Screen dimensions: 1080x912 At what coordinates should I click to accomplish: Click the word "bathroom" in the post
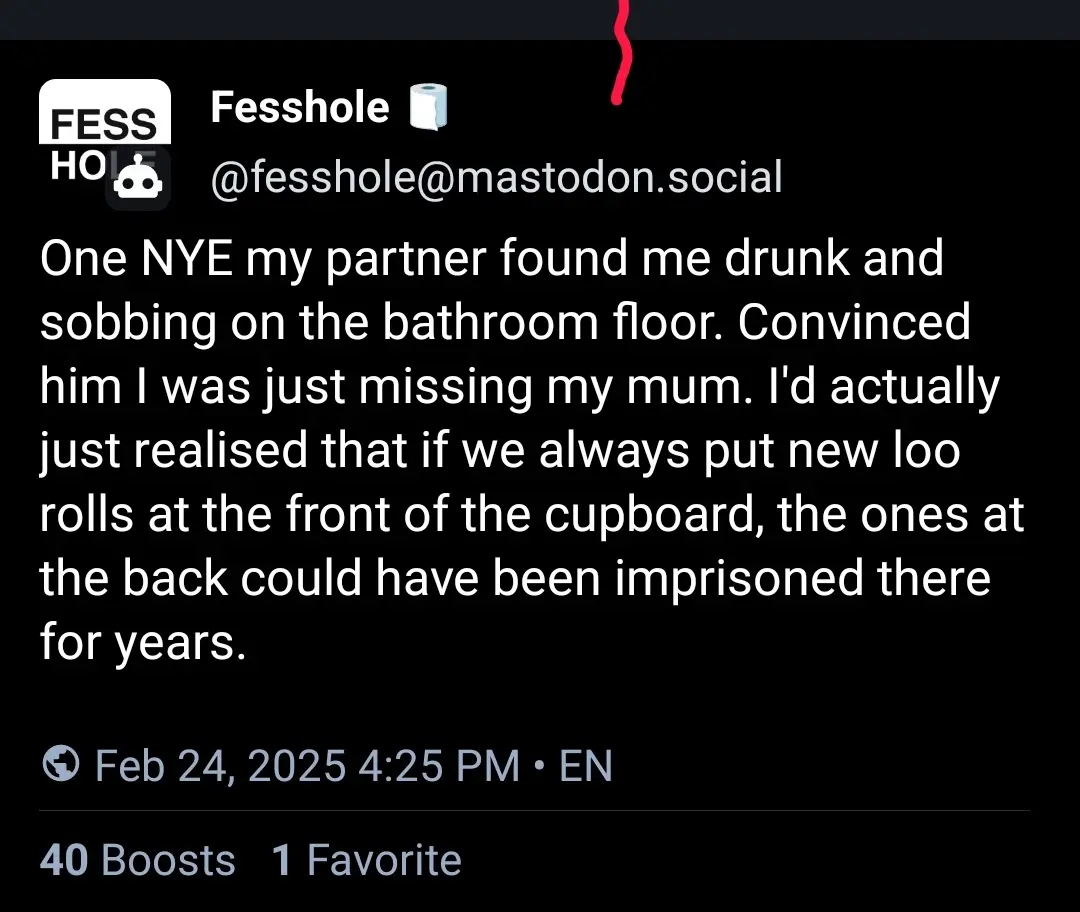(x=490, y=322)
